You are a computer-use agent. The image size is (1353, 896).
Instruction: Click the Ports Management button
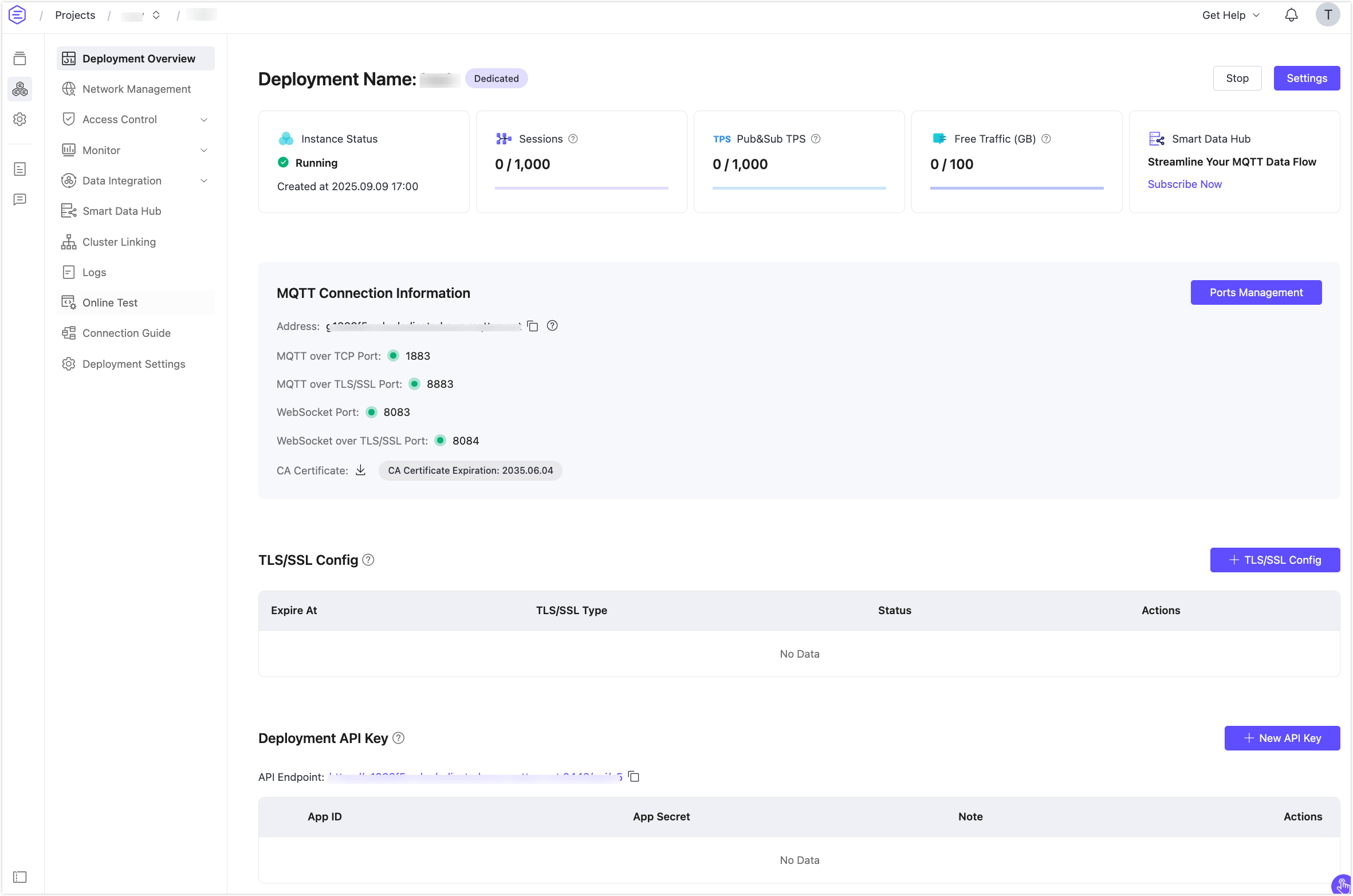[1256, 293]
